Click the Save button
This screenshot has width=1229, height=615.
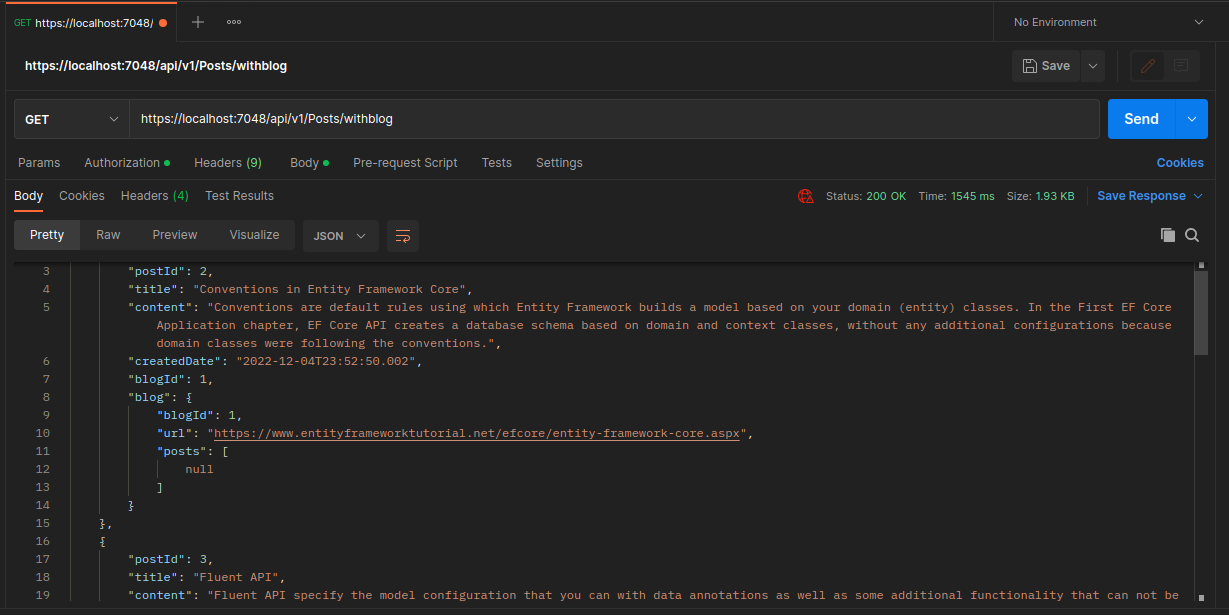(x=1046, y=66)
